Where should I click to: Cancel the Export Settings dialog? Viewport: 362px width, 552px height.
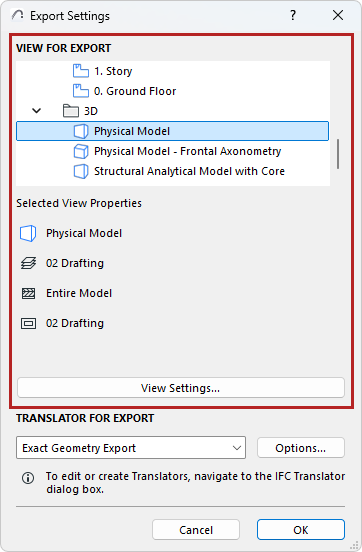click(196, 530)
